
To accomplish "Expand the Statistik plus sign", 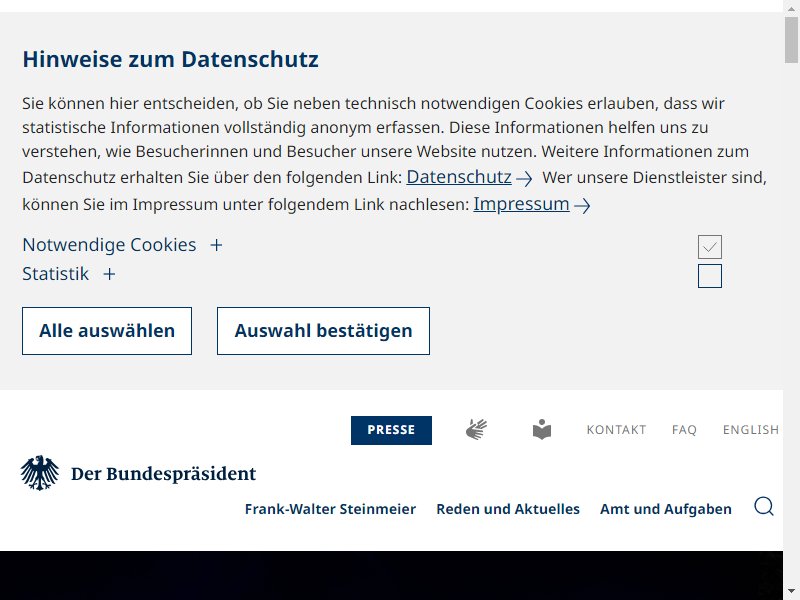I will [x=109, y=274].
